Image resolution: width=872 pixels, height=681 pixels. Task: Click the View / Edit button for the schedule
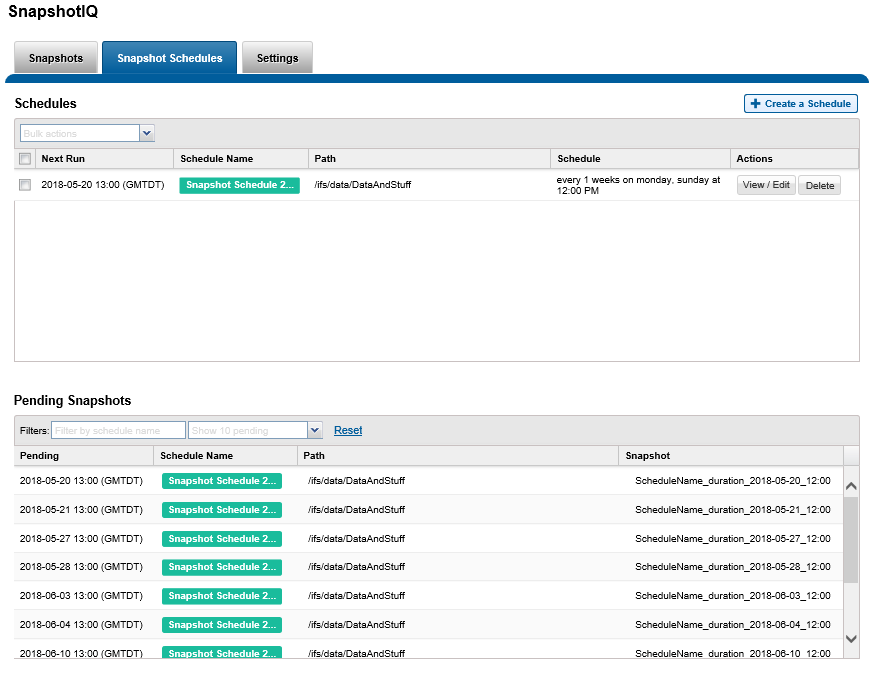pos(766,185)
